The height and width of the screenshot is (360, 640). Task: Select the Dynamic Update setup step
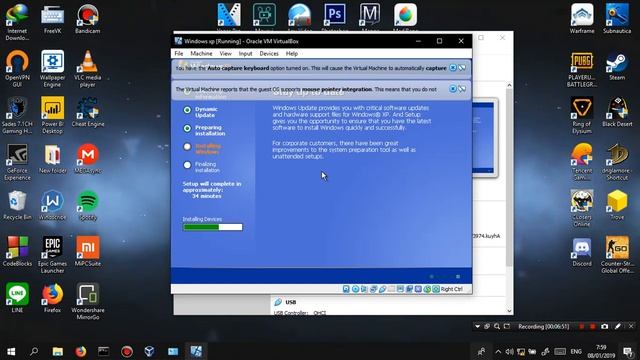201,112
